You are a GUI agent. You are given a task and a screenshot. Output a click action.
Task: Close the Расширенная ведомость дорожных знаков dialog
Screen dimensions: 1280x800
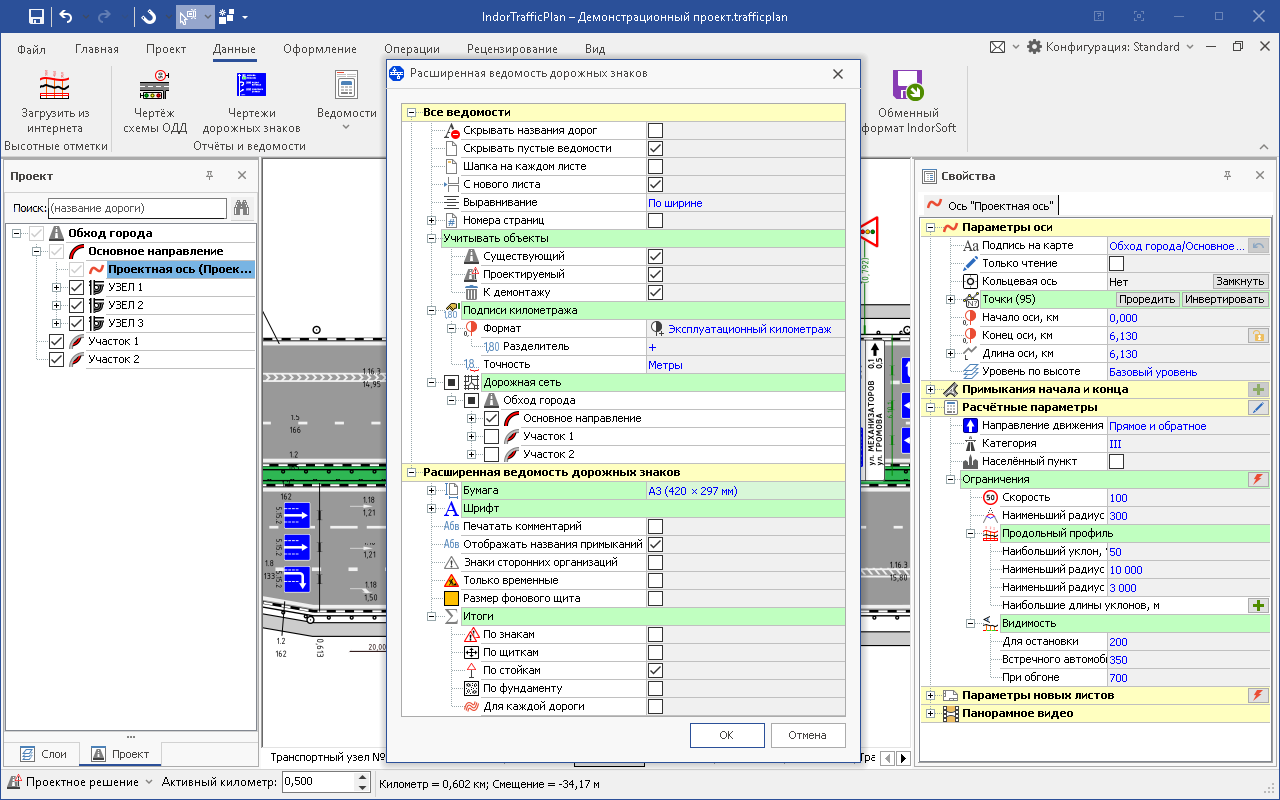pos(837,74)
